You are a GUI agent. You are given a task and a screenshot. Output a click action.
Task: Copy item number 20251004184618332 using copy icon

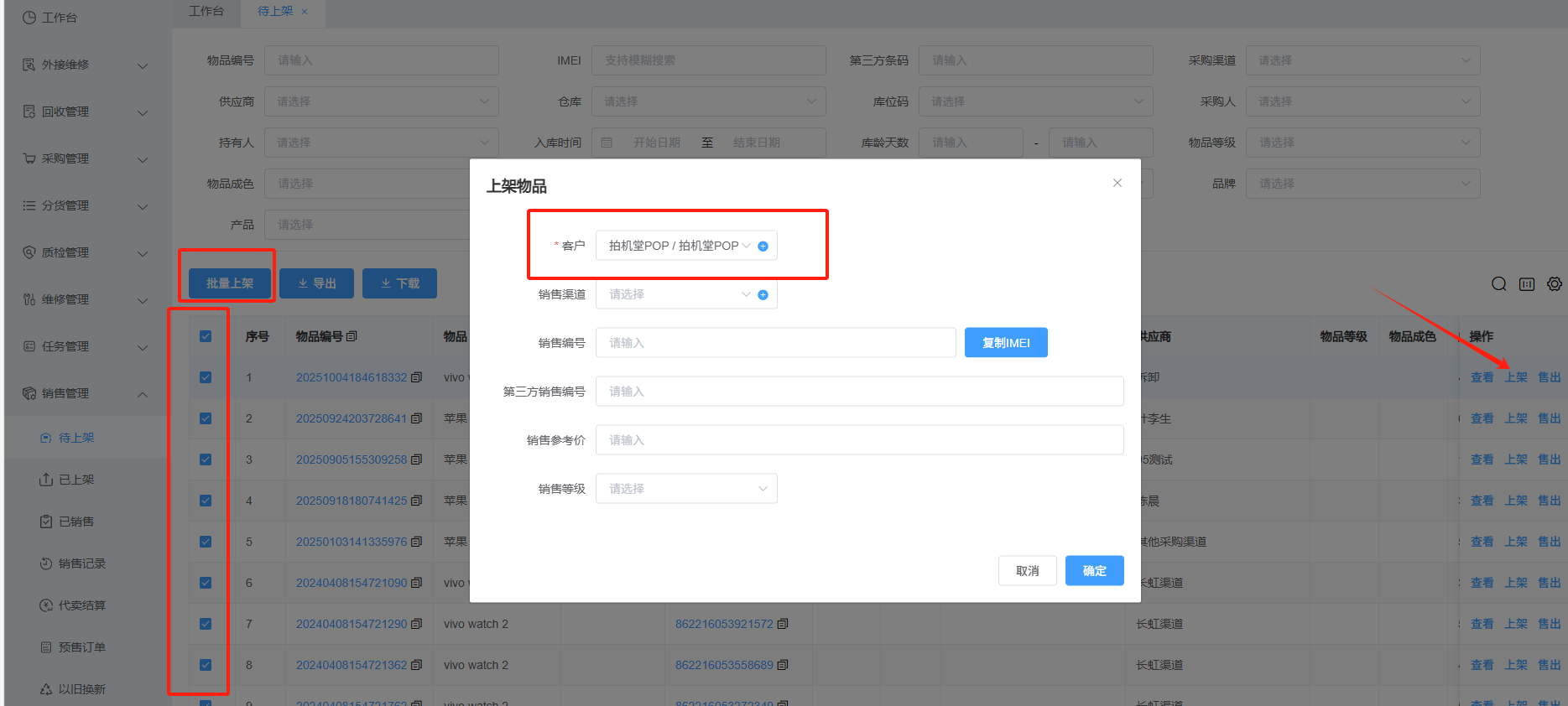(x=417, y=377)
